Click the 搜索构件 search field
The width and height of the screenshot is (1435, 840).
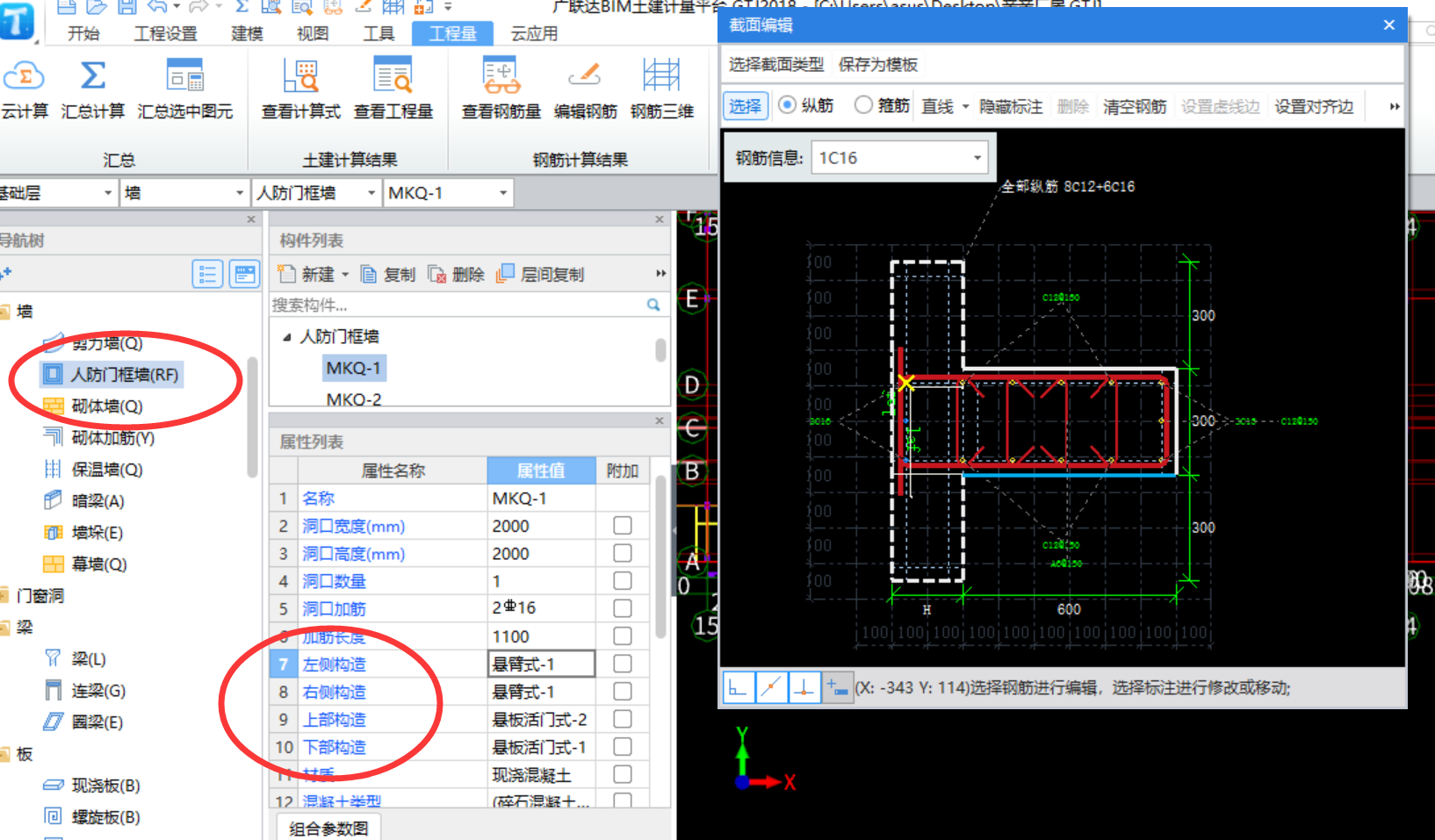tap(457, 305)
